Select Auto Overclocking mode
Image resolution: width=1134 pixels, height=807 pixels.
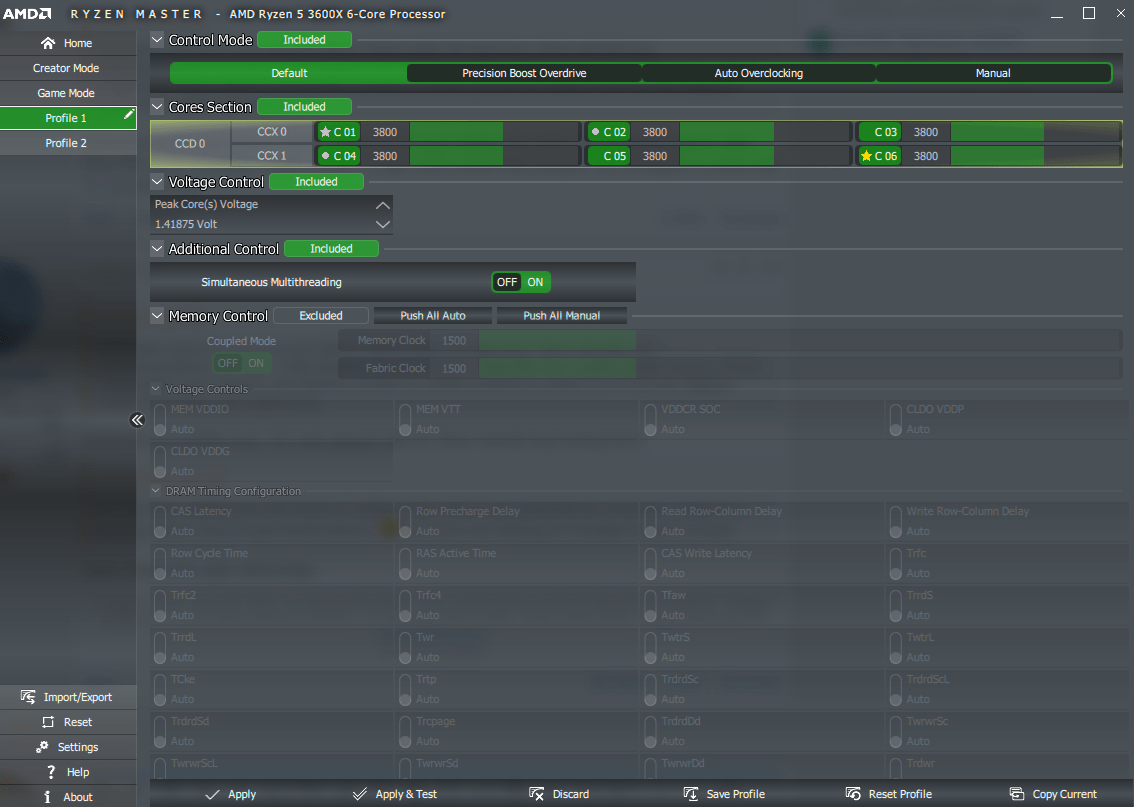coord(759,73)
